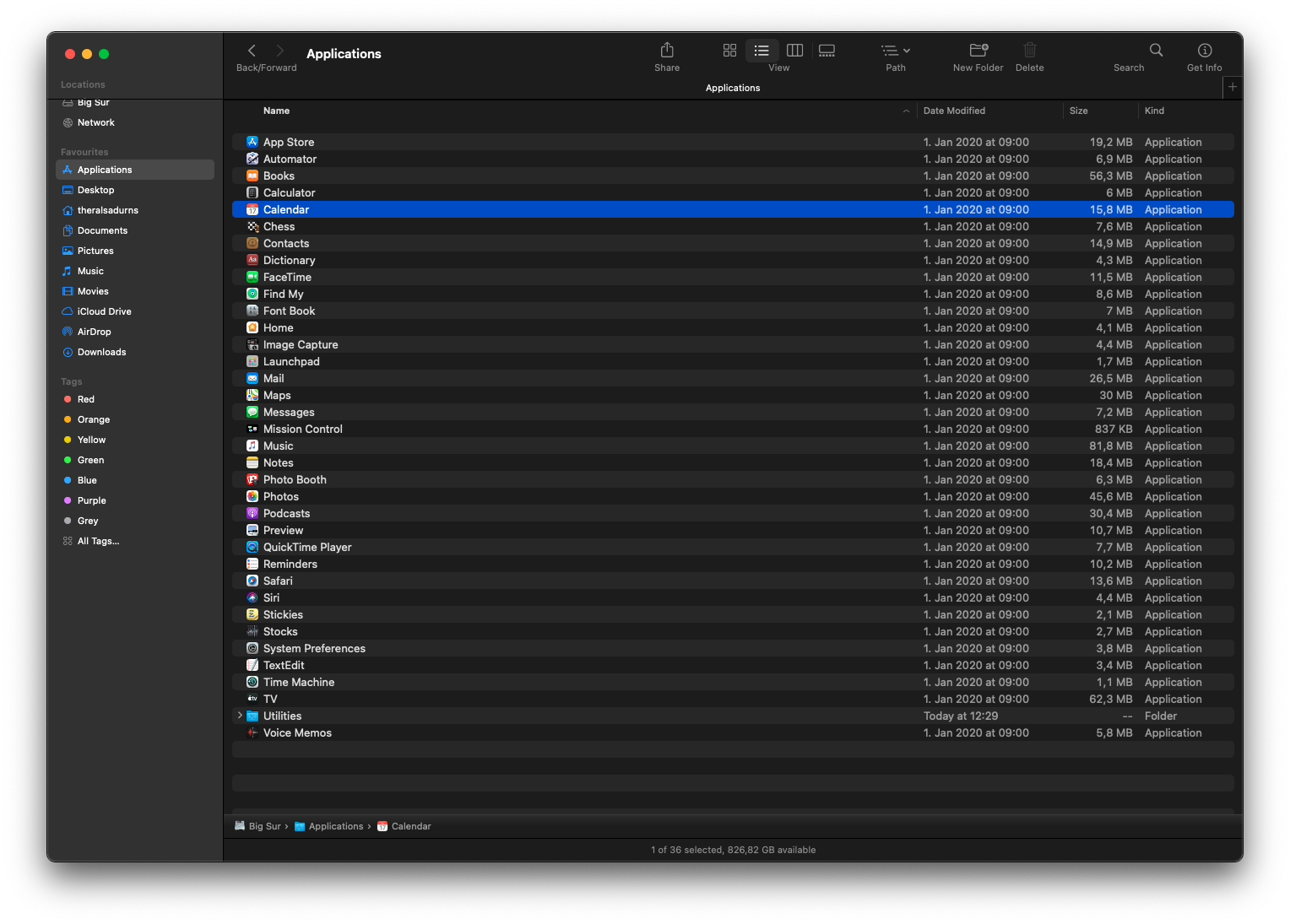Filter by the Purple tag
This screenshot has height=924, width=1290.
(135, 500)
